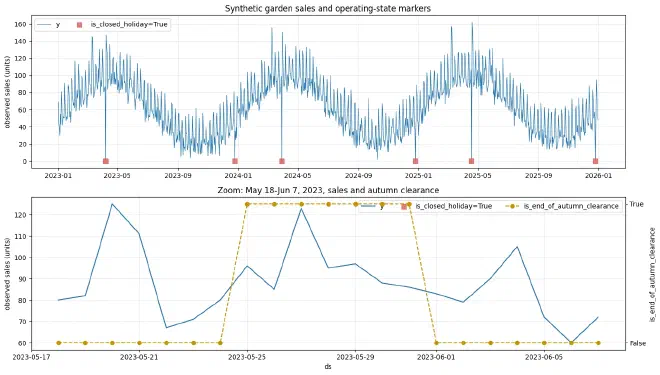Viewport: 660px width, 375px height.
Task: Click "is_end_of_autumn_clearance" in the bottom legend
Action: 571,206
